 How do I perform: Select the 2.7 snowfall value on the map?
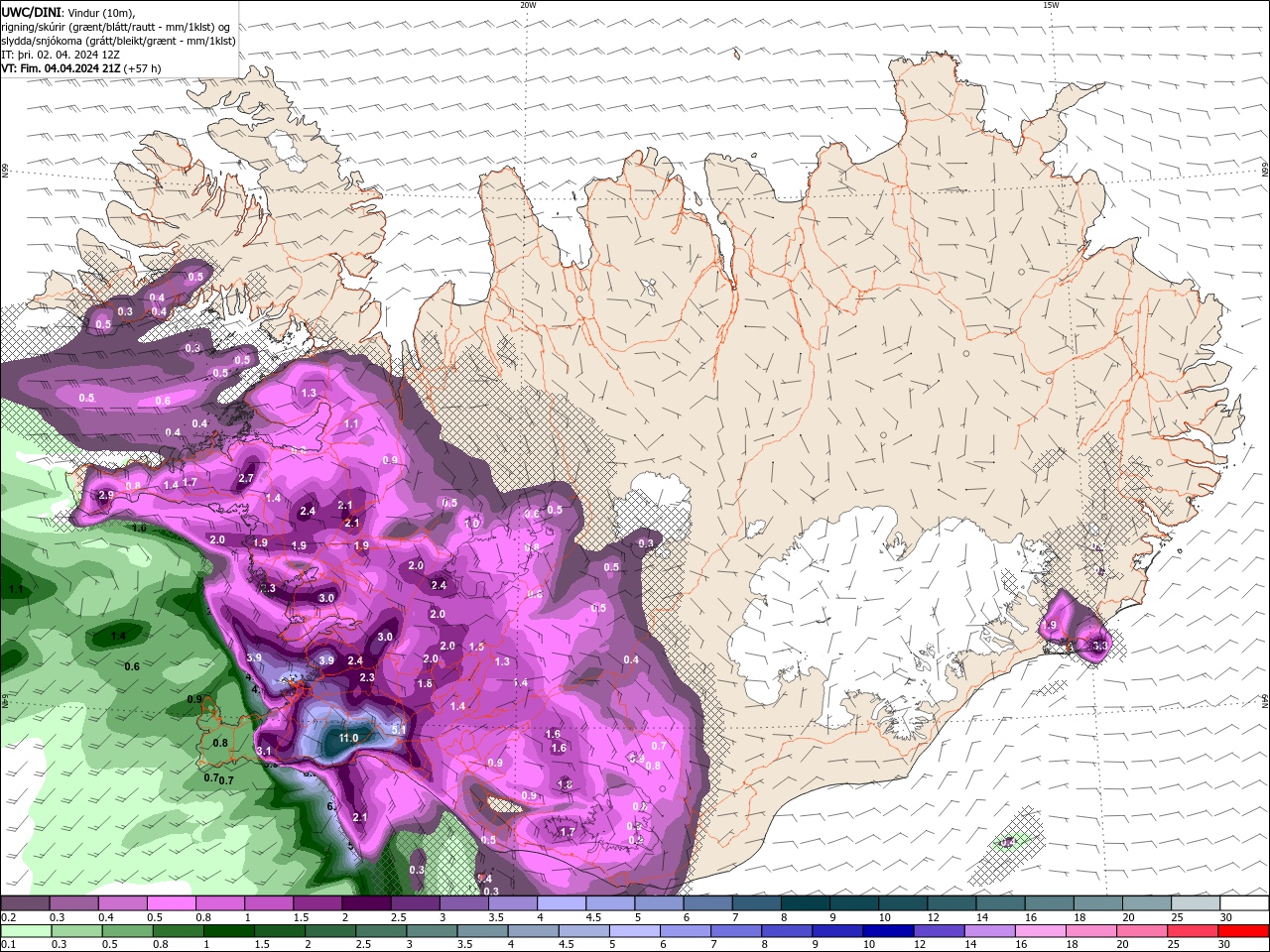point(247,478)
